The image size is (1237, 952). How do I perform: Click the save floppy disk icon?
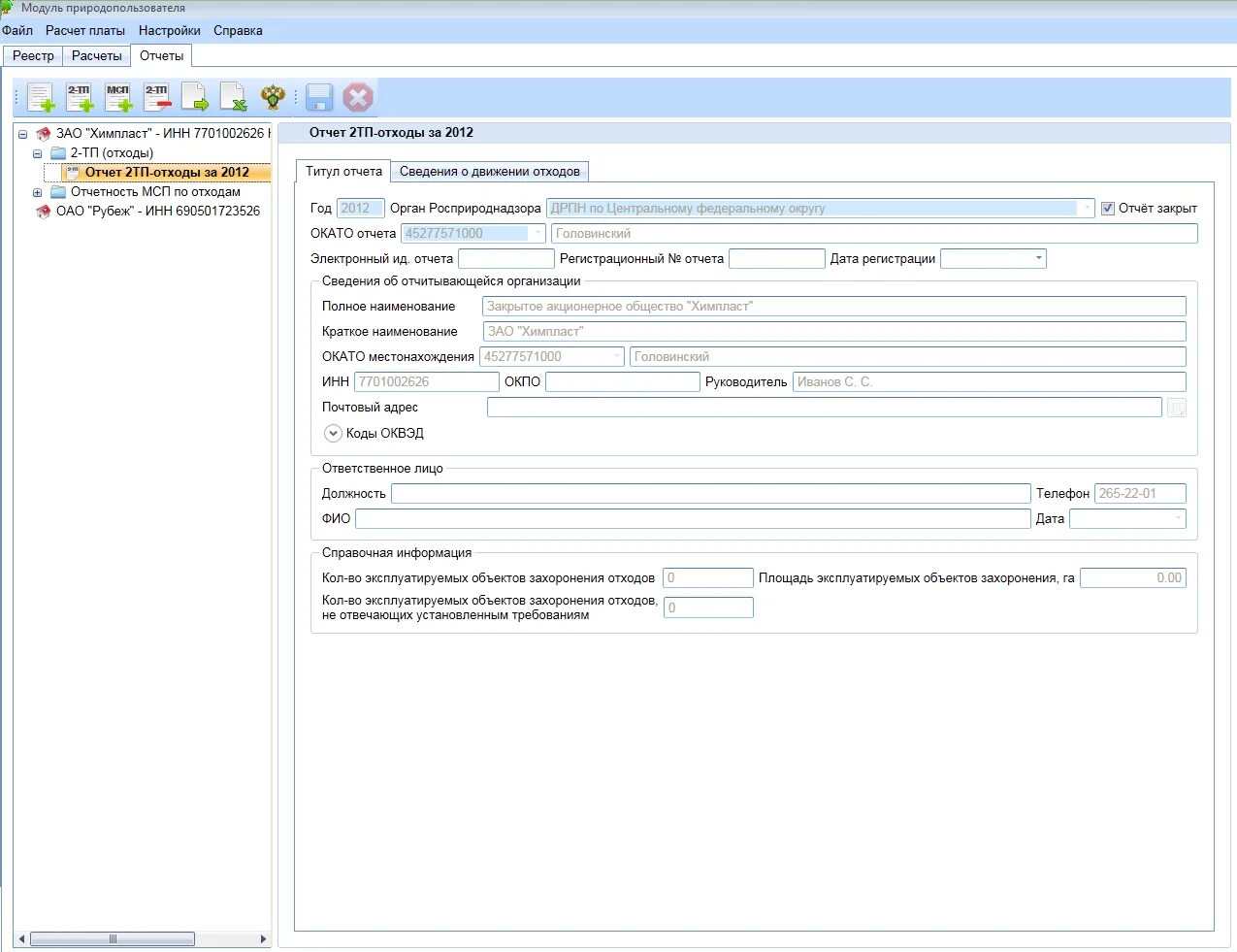click(x=319, y=97)
